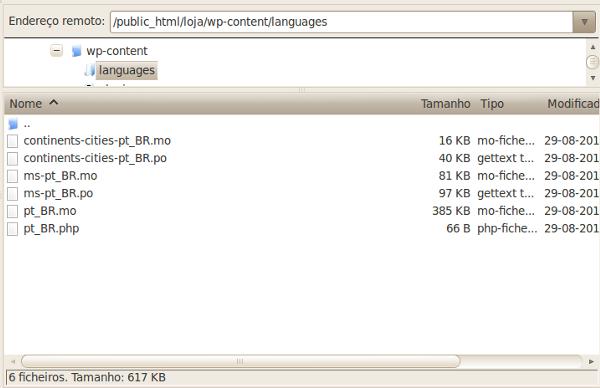Click the php-fiche... type cell
The width and height of the screenshot is (600, 388).
tap(507, 229)
